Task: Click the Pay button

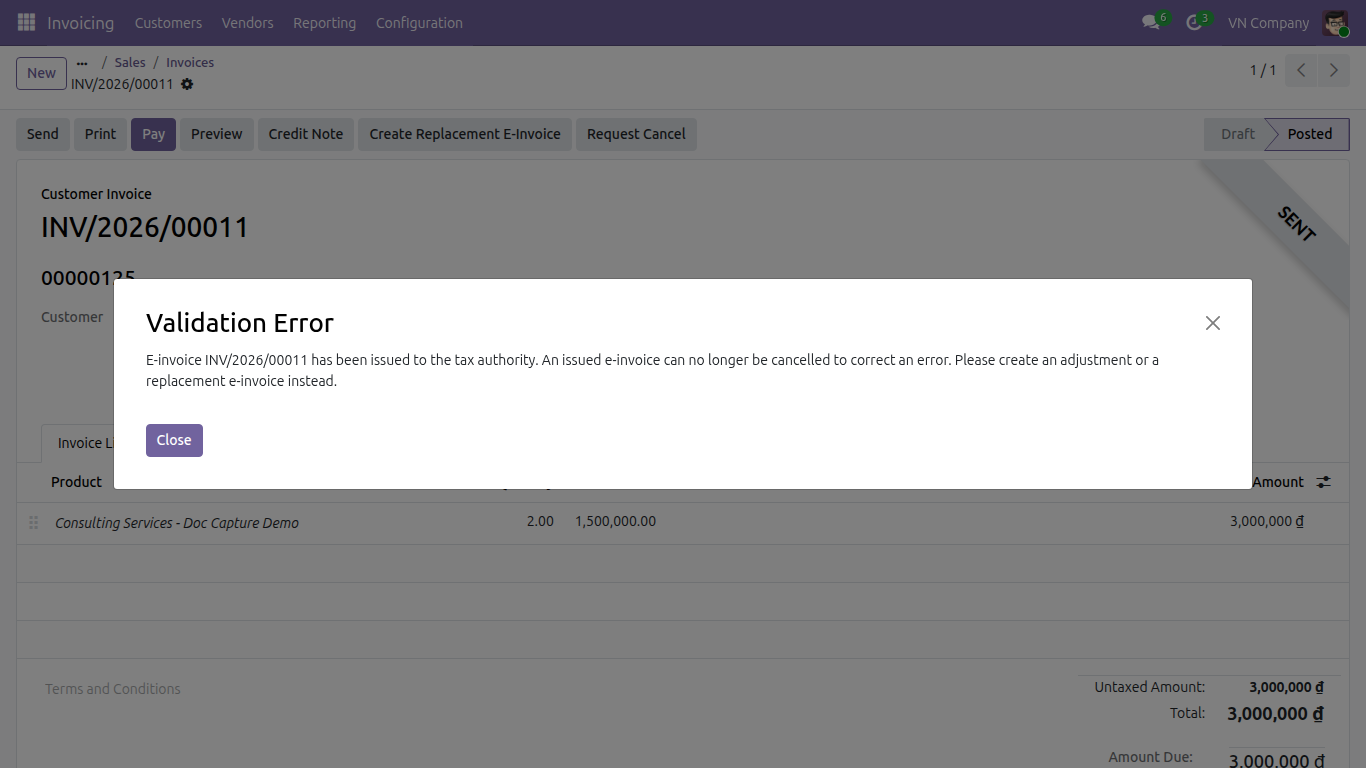Action: tap(153, 134)
